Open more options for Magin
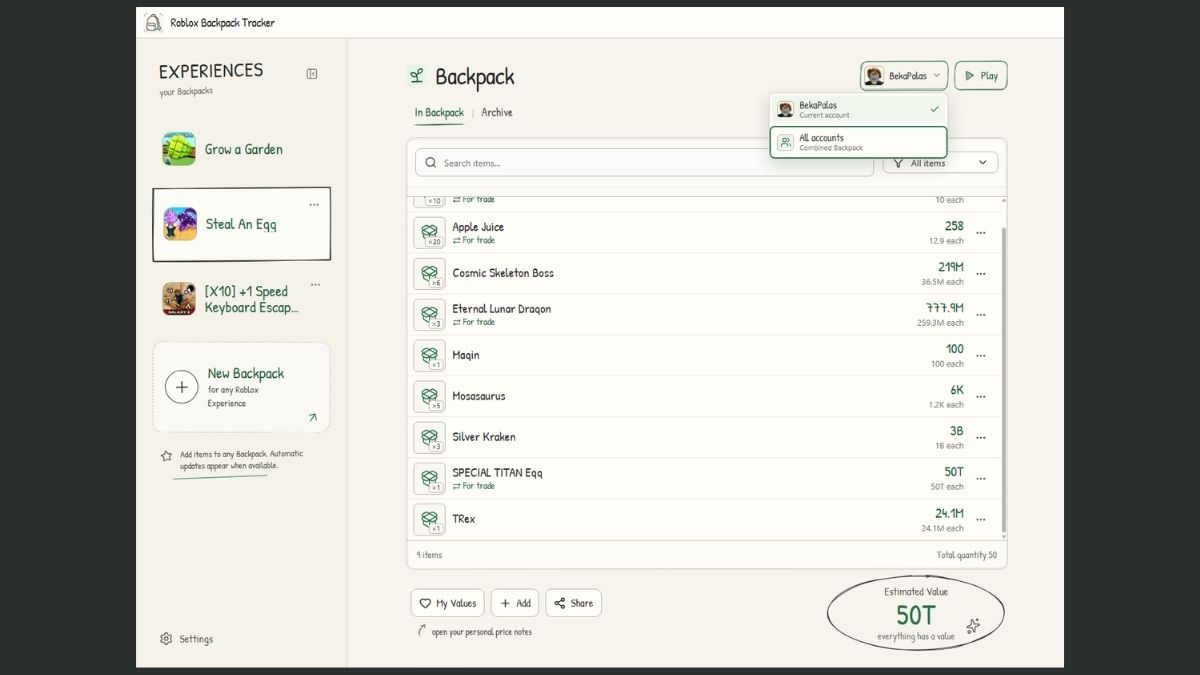The height and width of the screenshot is (675, 1200). click(981, 356)
